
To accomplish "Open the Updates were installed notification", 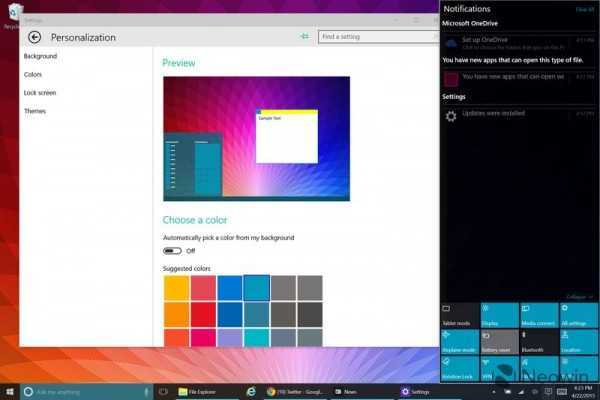I will point(519,116).
